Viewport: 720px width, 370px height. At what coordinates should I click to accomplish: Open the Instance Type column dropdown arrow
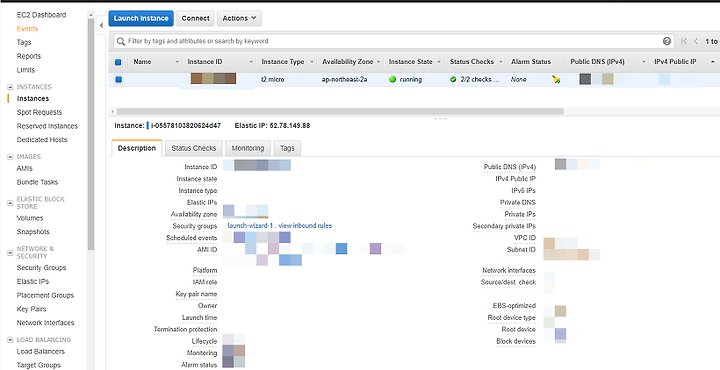[312, 62]
